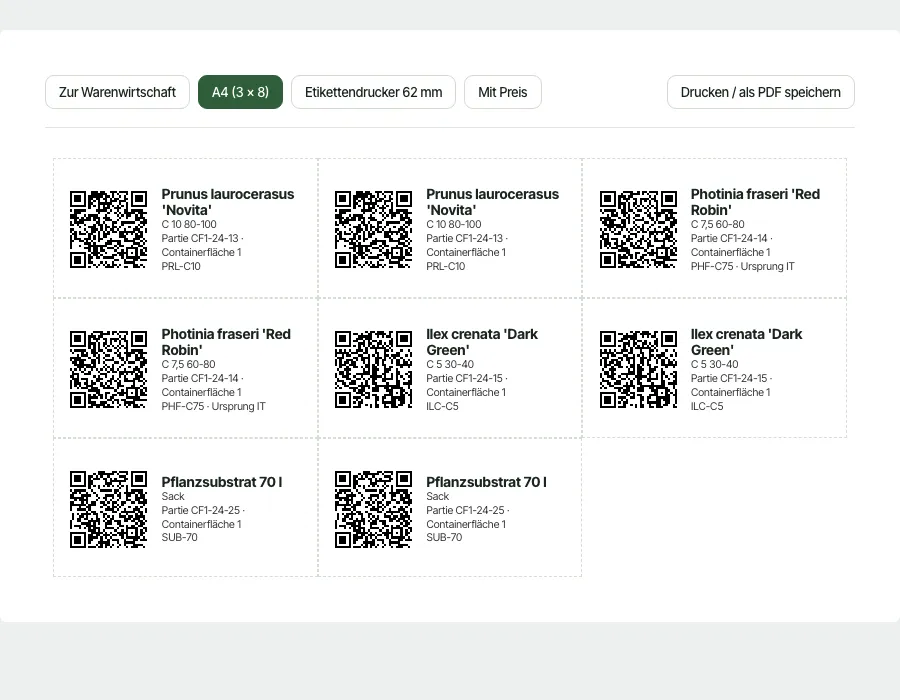Click the first Ilex crenata label's QR code
The image size is (900, 700).
coord(373,370)
